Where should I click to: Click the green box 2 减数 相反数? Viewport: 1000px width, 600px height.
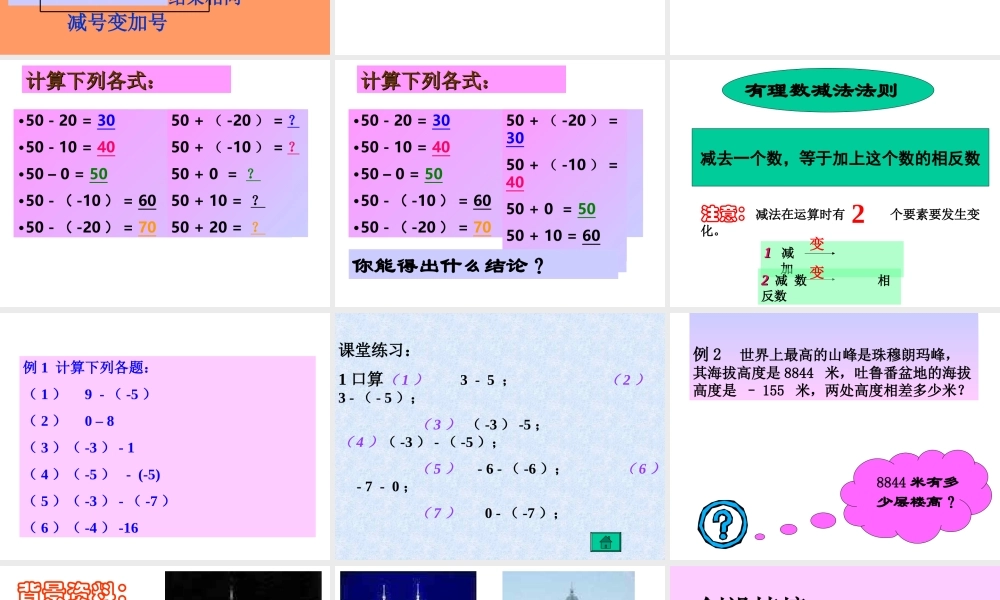click(x=829, y=287)
